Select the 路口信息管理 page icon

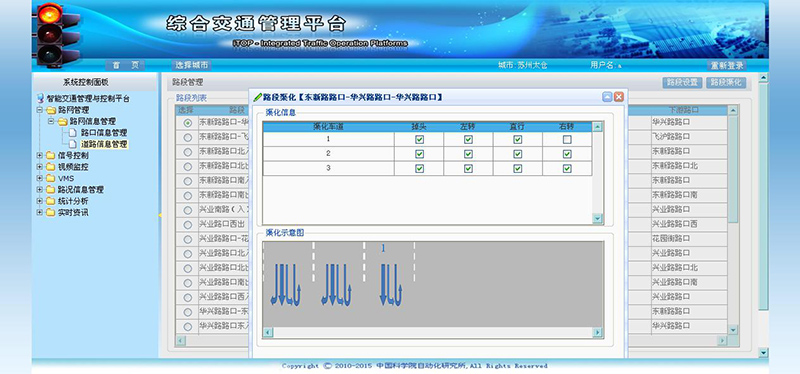click(72, 133)
